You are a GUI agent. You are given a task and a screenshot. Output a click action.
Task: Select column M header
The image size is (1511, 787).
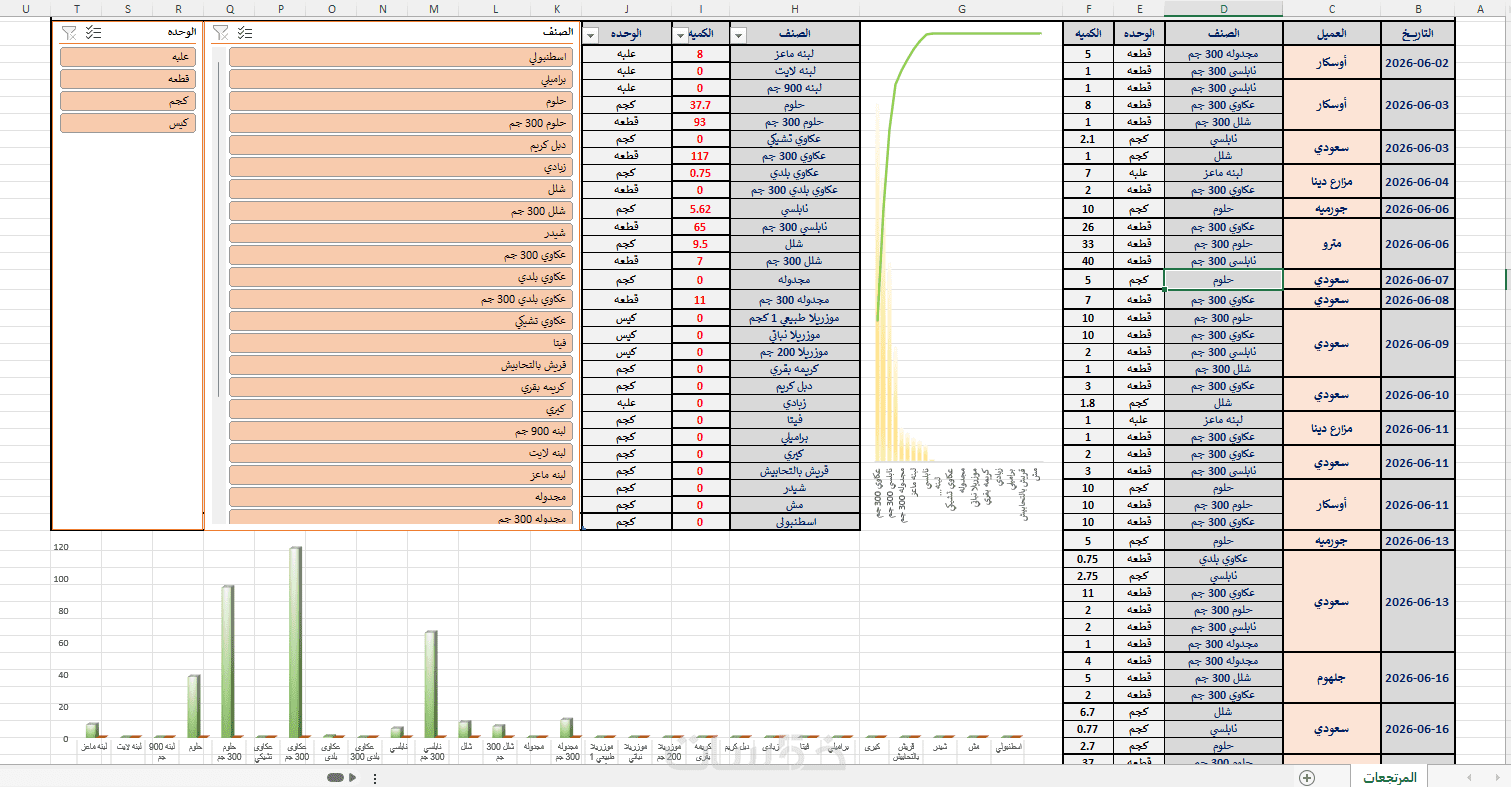433,8
